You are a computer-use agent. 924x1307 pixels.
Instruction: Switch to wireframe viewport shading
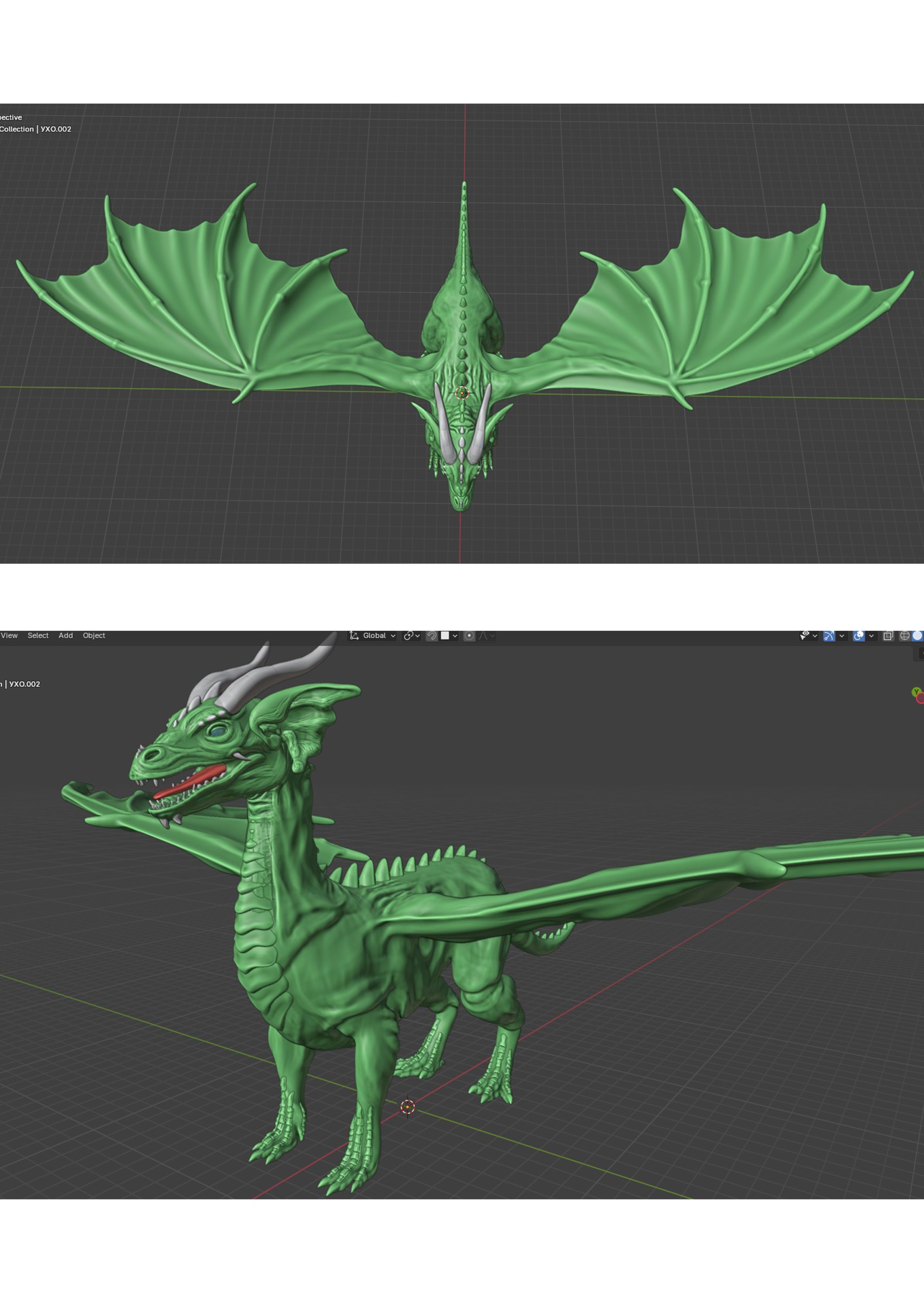(904, 635)
